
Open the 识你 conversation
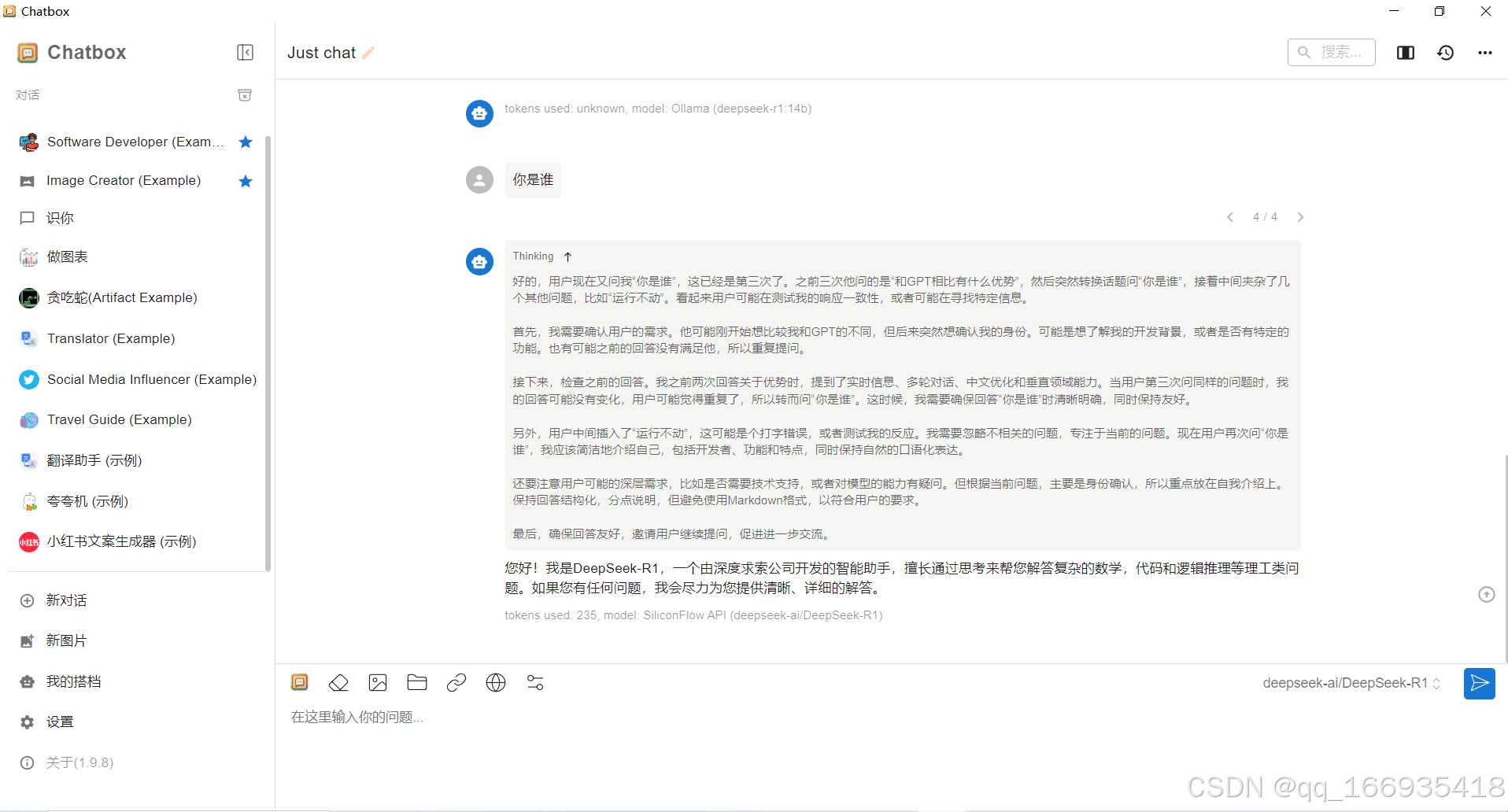(135, 218)
